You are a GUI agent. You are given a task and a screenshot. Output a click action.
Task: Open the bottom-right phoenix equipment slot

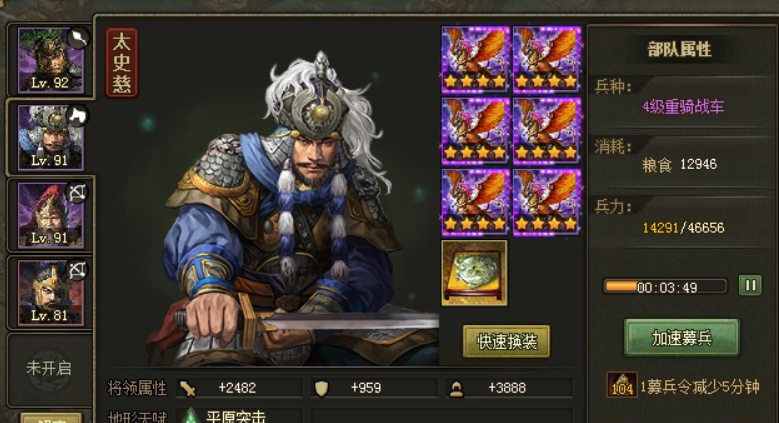click(x=547, y=202)
